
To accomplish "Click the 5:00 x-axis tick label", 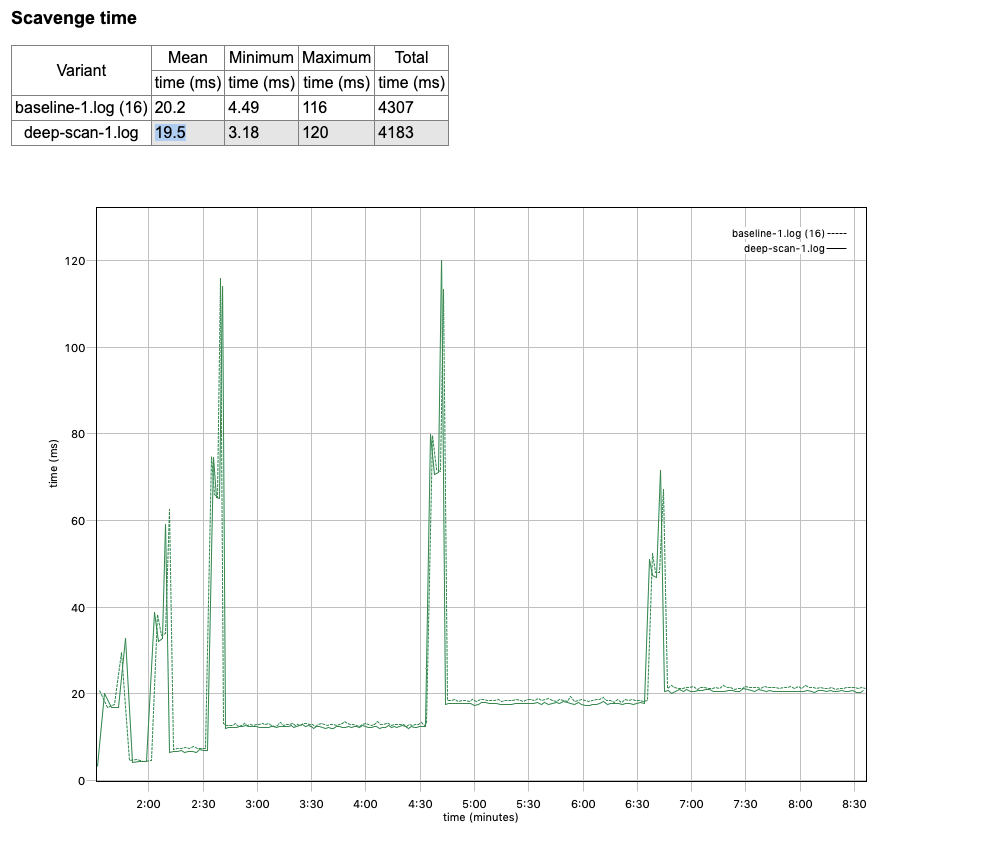I will 475,804.
